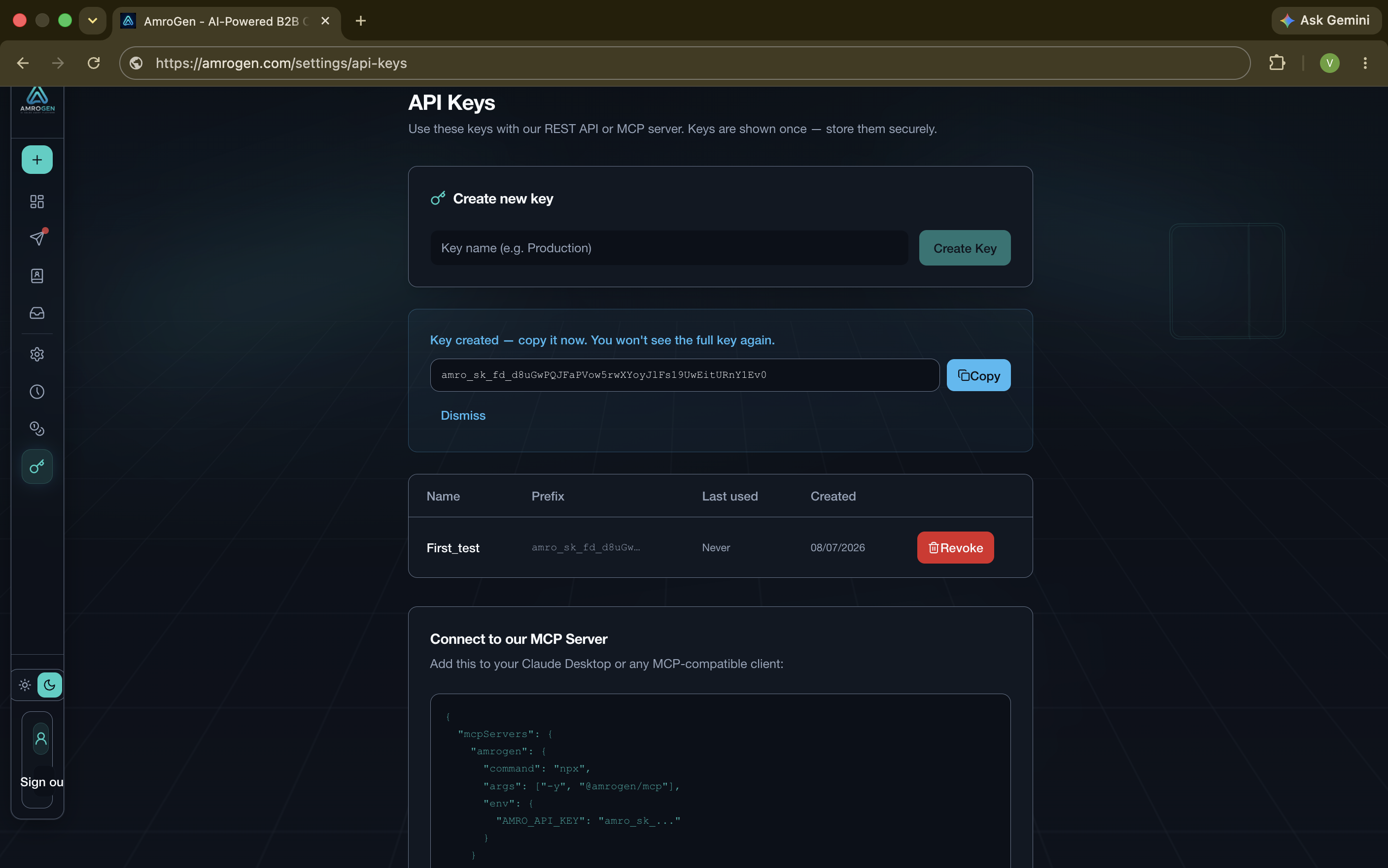
Task: Click the Name column header
Action: tap(443, 496)
